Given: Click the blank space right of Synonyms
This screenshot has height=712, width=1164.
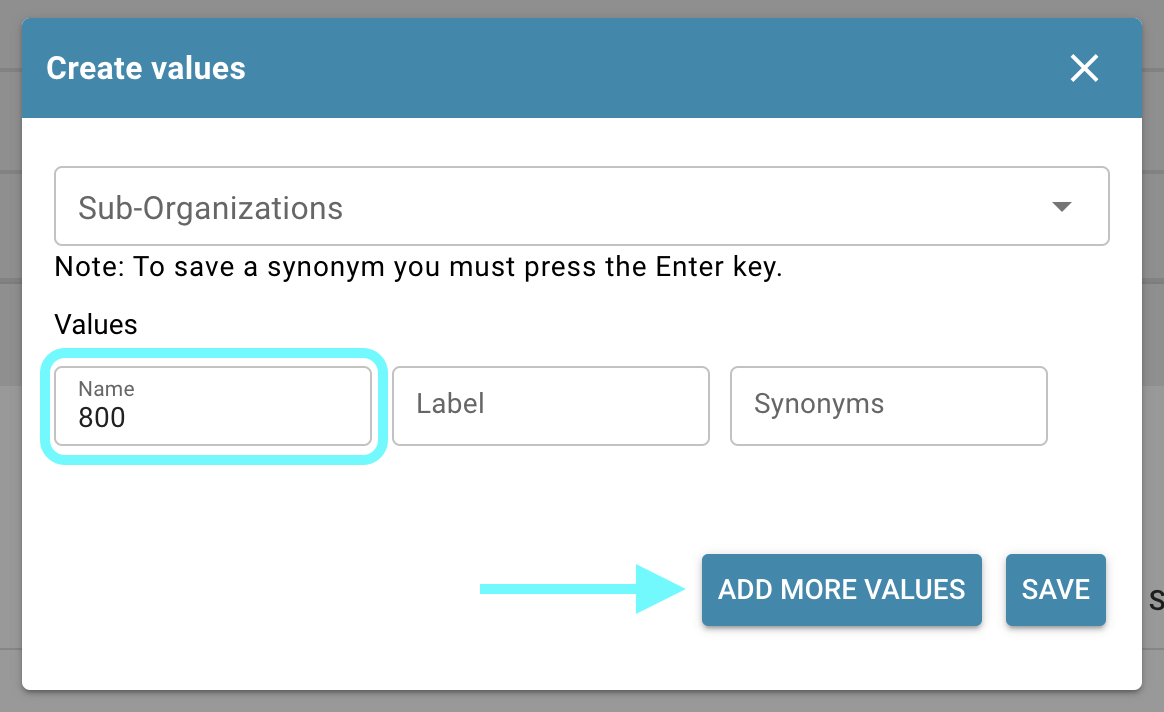Looking at the screenshot, I should pos(1092,405).
